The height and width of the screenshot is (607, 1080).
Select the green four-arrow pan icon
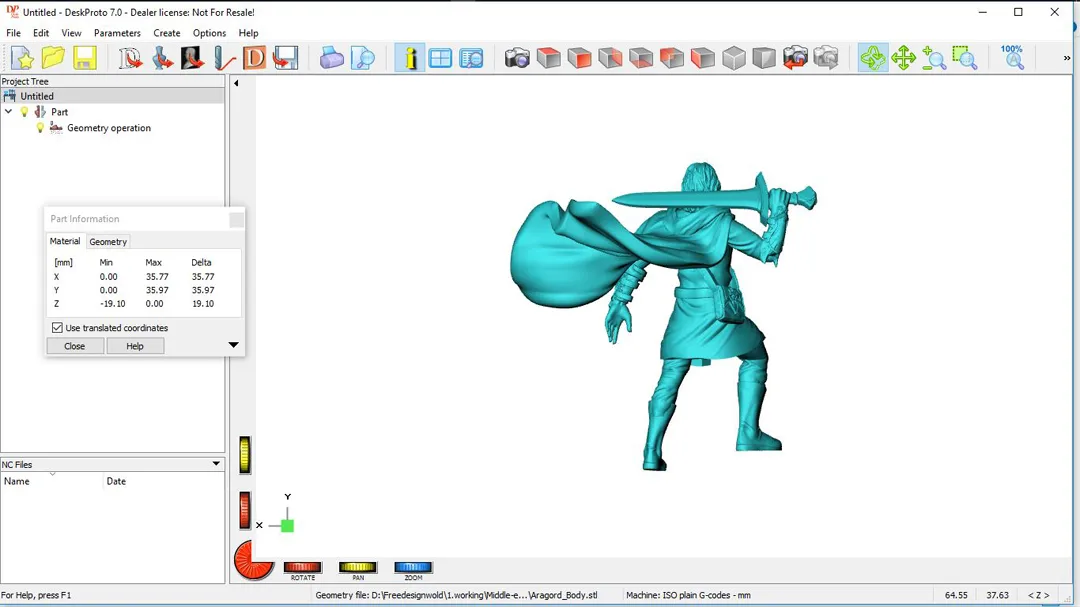(903, 58)
